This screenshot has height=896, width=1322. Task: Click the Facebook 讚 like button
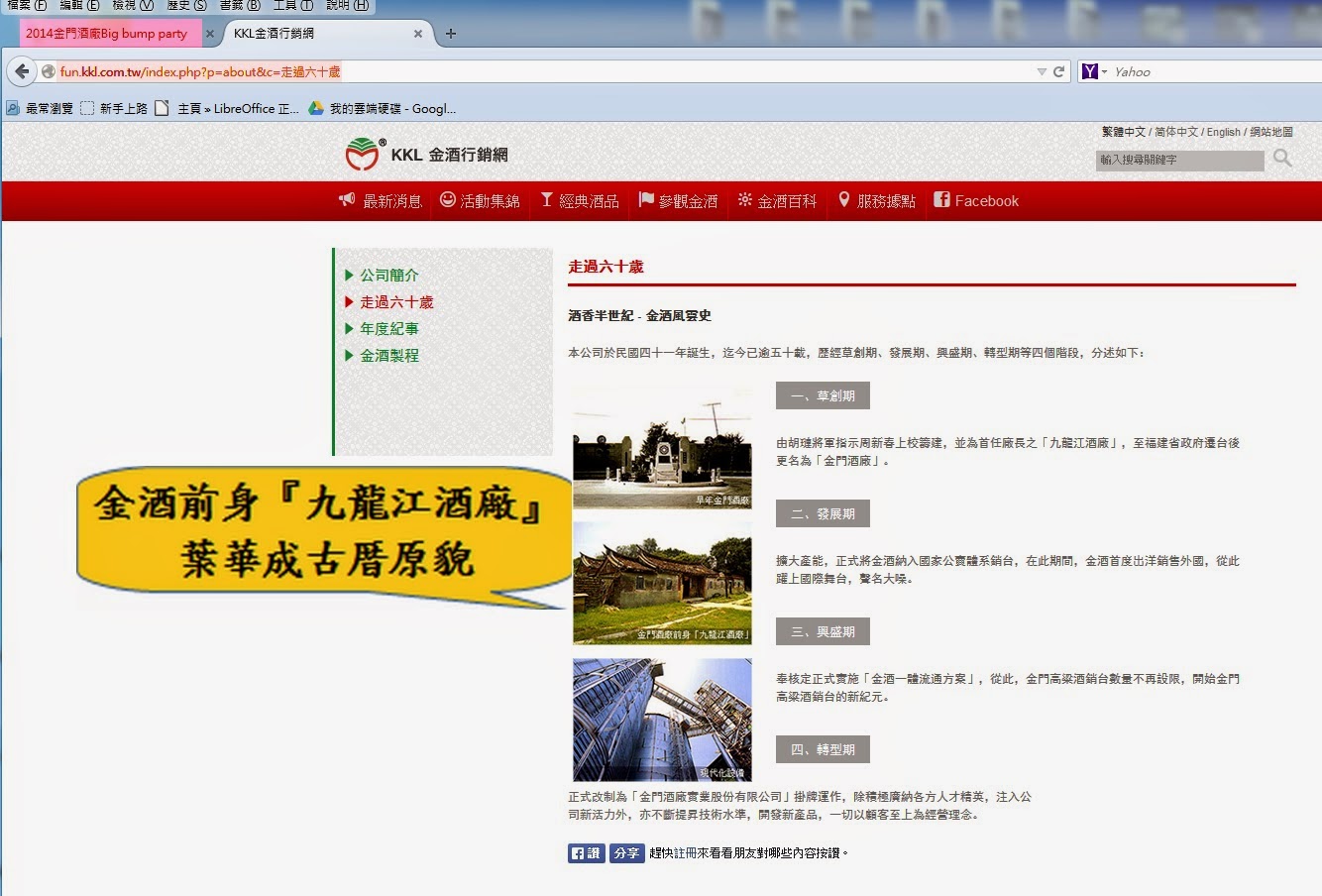click(586, 852)
